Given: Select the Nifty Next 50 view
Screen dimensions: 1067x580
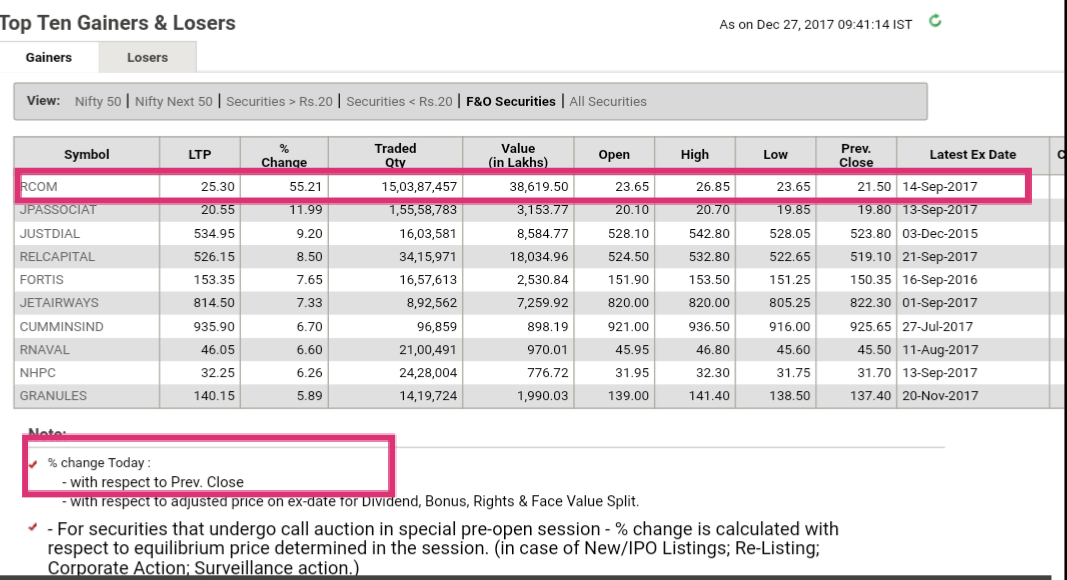Looking at the screenshot, I should pos(174,101).
